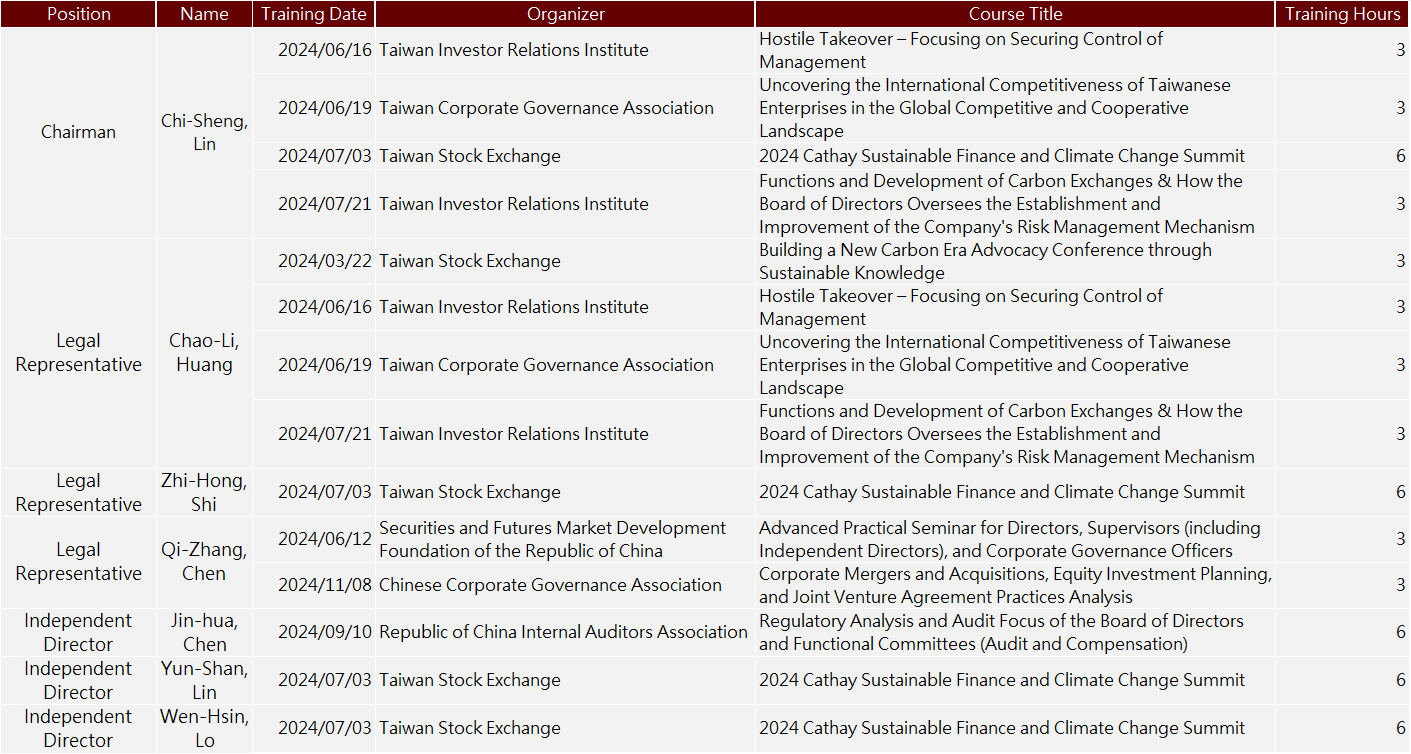Select the name Chi-Sheng, Lin

204,132
